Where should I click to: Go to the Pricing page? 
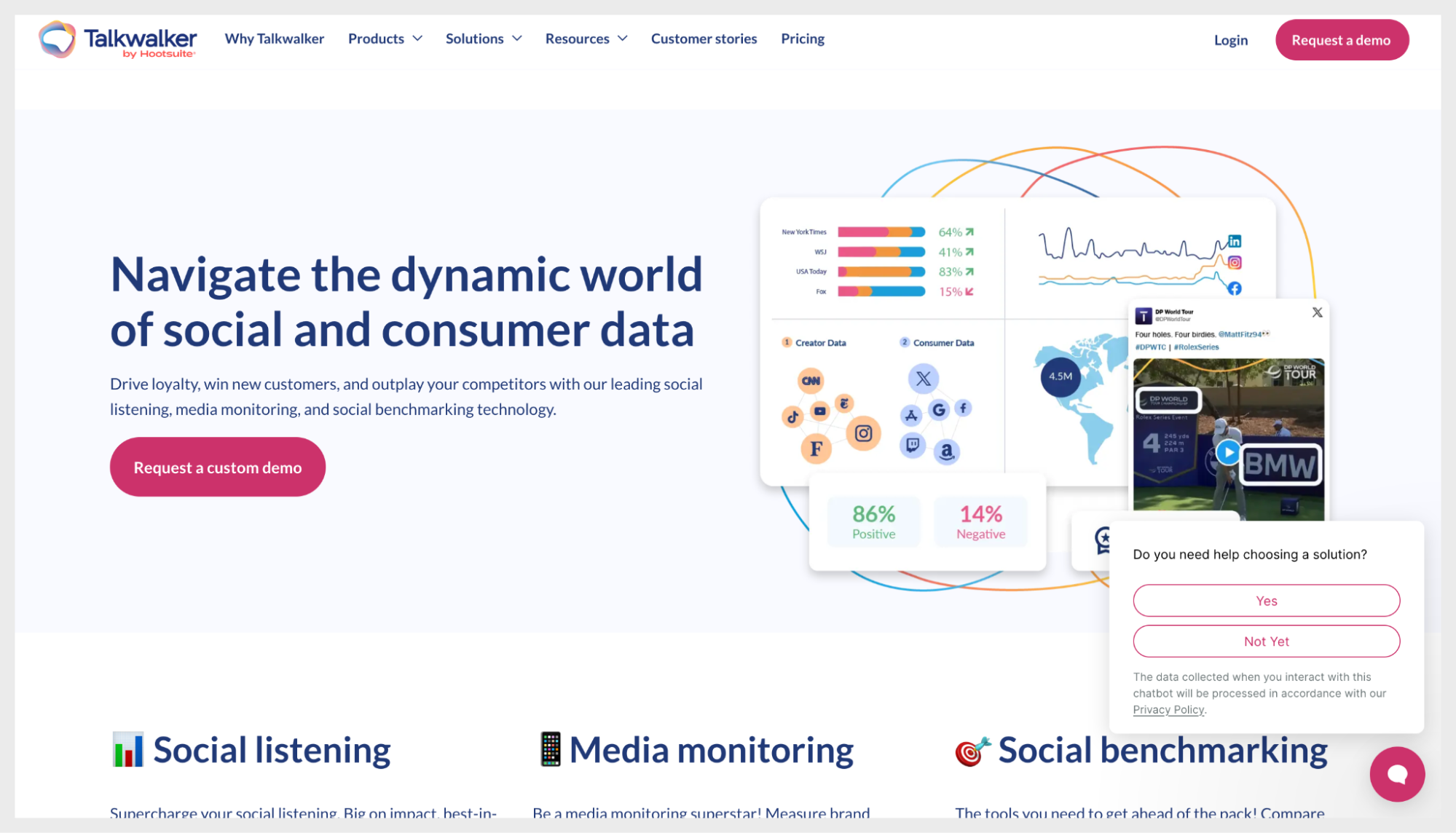click(802, 39)
